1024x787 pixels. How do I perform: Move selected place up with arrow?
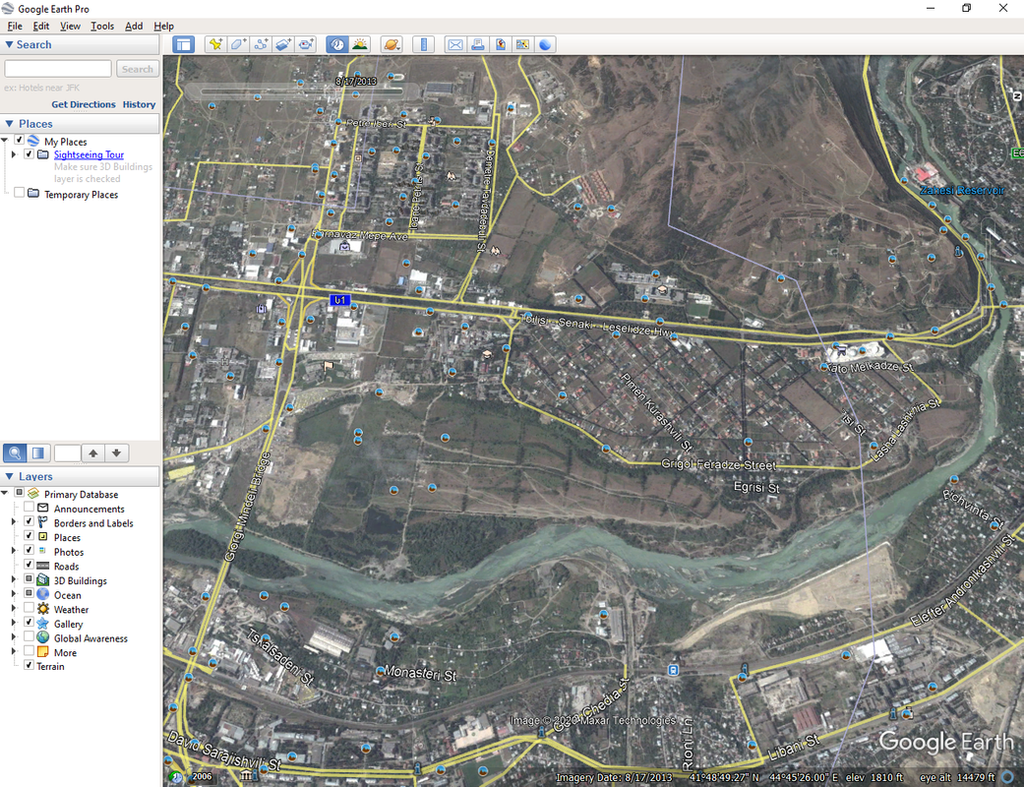tap(93, 453)
